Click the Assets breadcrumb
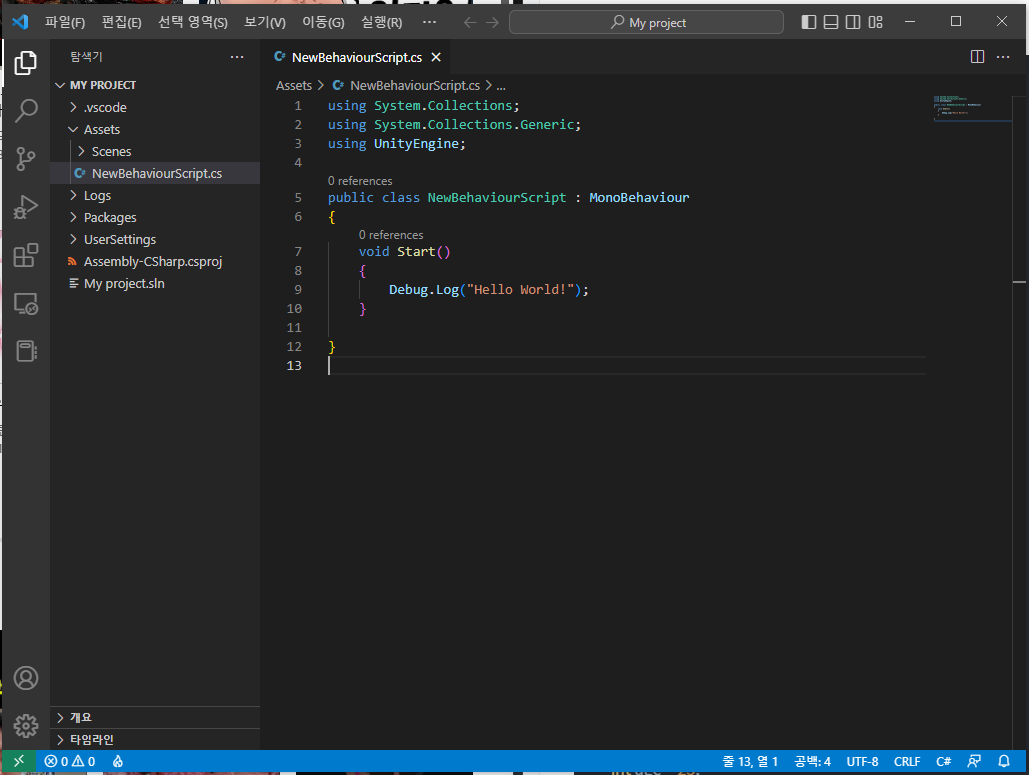1029x775 pixels. tap(293, 85)
